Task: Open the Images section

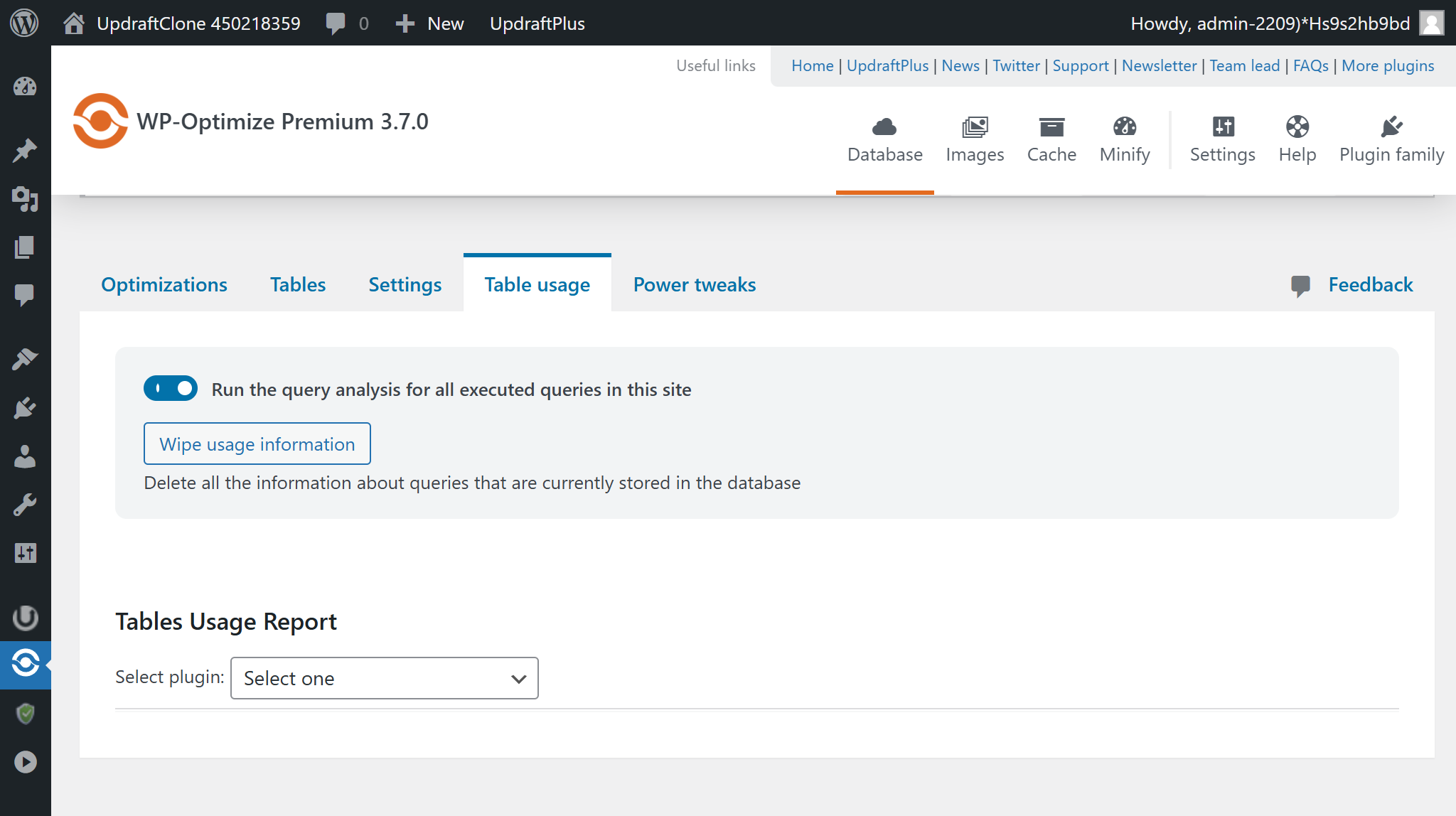Action: (x=975, y=140)
